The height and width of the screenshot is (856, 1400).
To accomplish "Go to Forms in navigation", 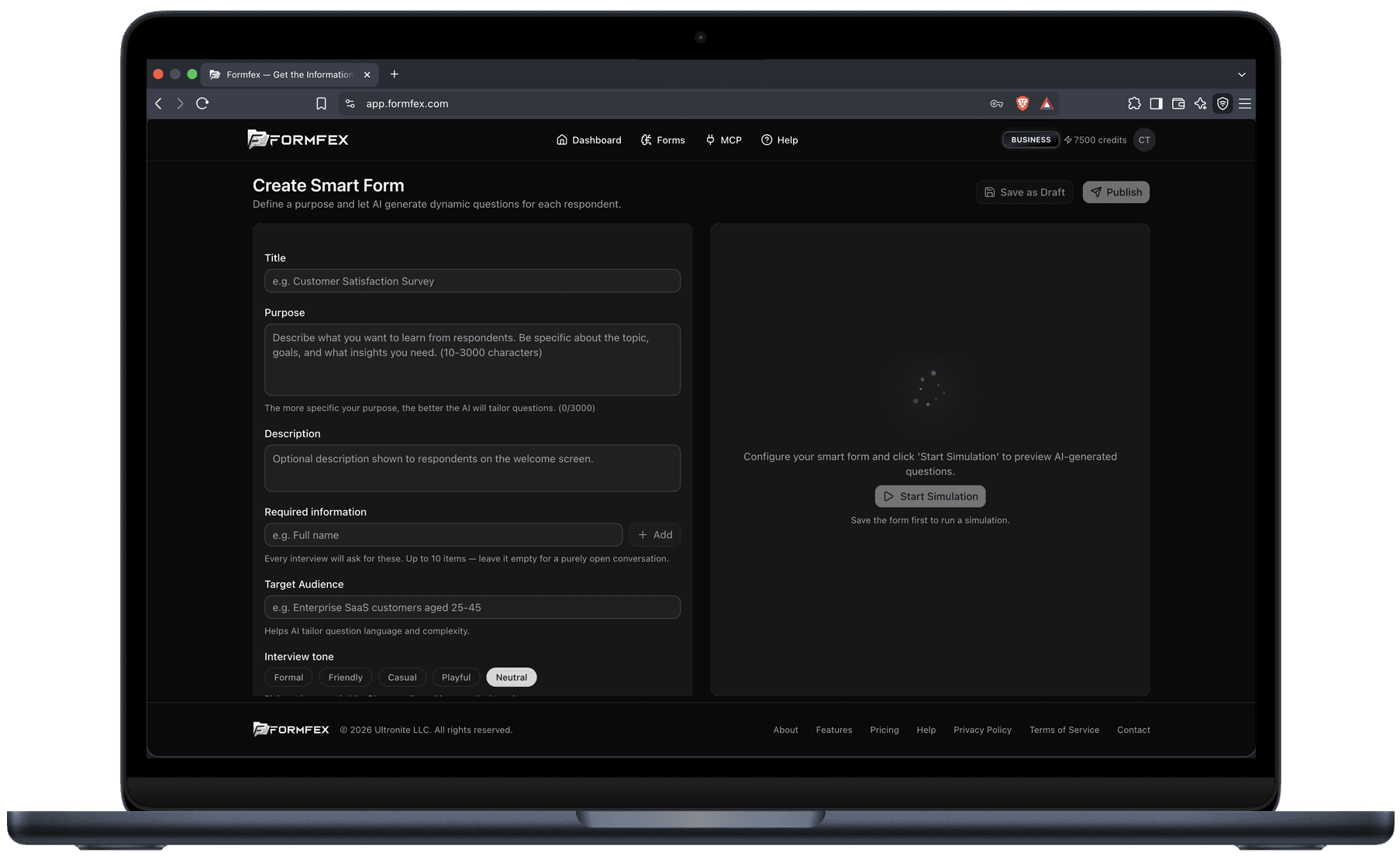I will pyautogui.click(x=663, y=140).
